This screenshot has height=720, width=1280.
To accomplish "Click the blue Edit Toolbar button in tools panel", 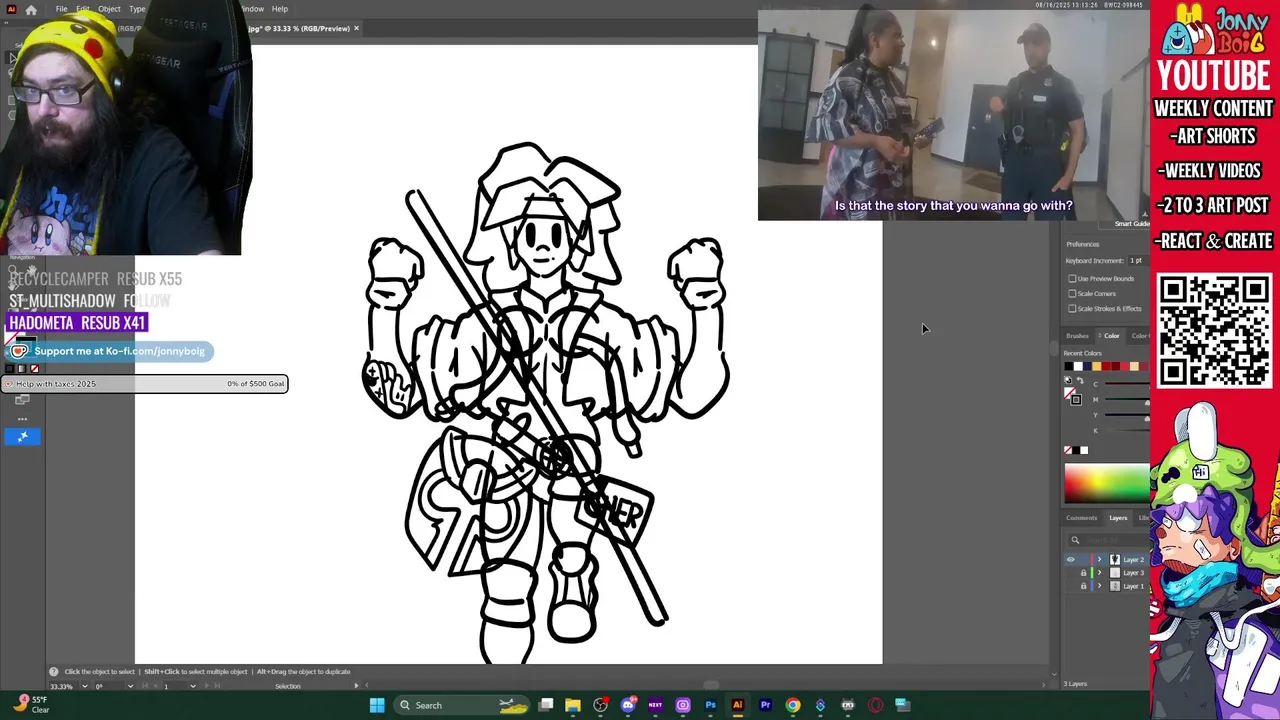I will 22,436.
